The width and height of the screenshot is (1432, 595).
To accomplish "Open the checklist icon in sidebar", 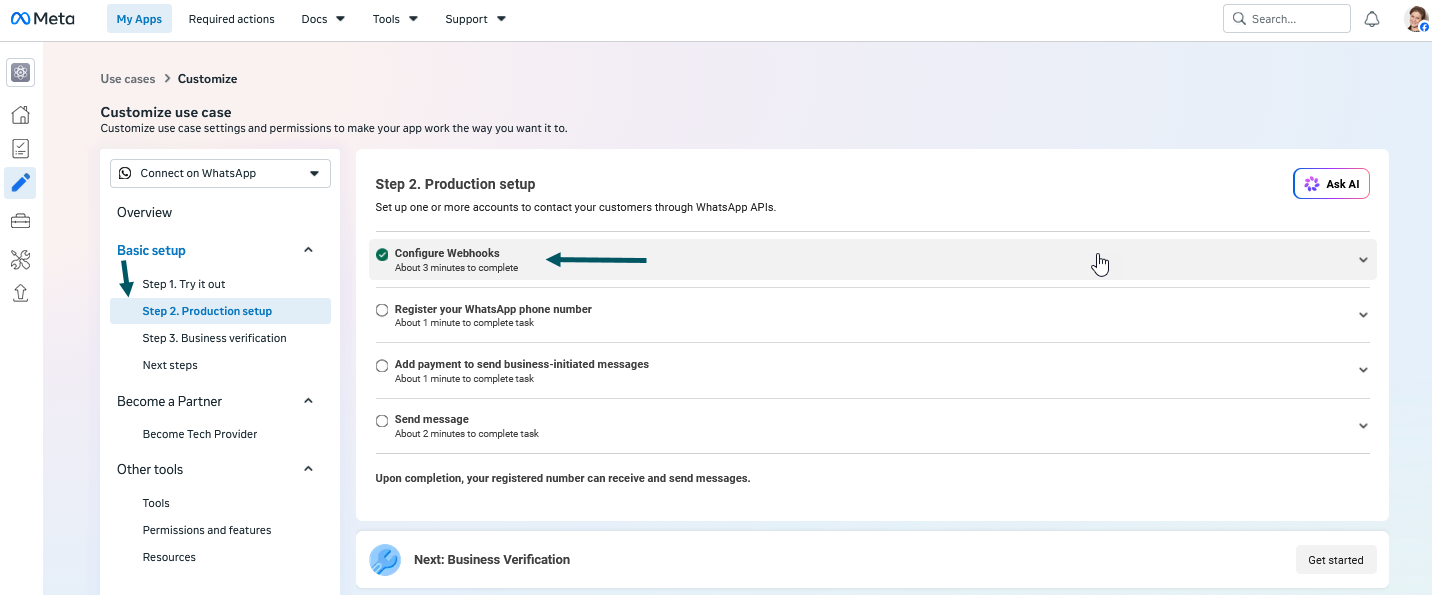I will pyautogui.click(x=20, y=149).
